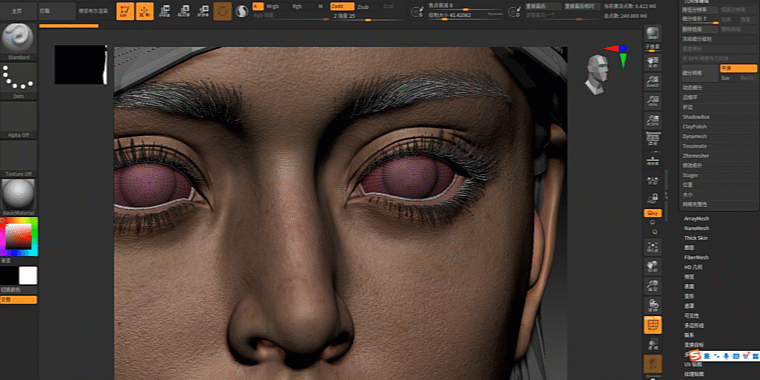Open the 主页 home tab
760x380 pixels.
pyautogui.click(x=18, y=11)
